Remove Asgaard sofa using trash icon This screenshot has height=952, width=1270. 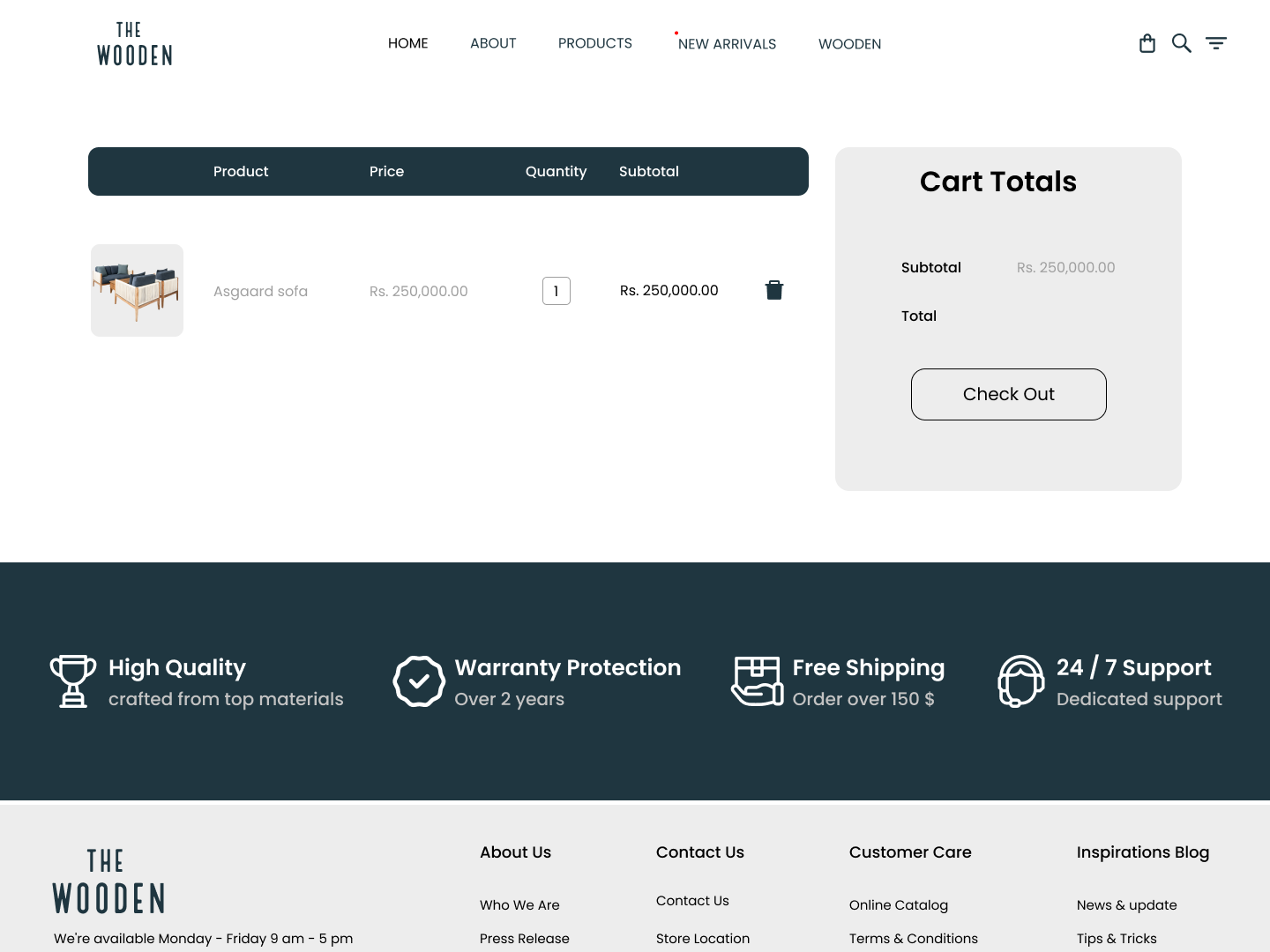tap(773, 289)
